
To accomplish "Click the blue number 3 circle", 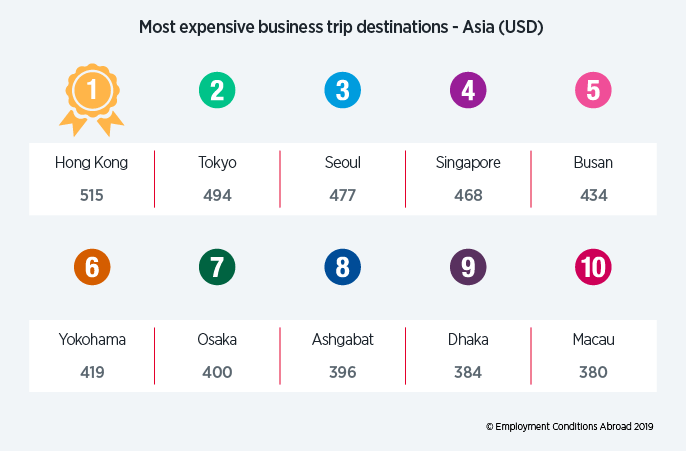I will (x=343, y=90).
